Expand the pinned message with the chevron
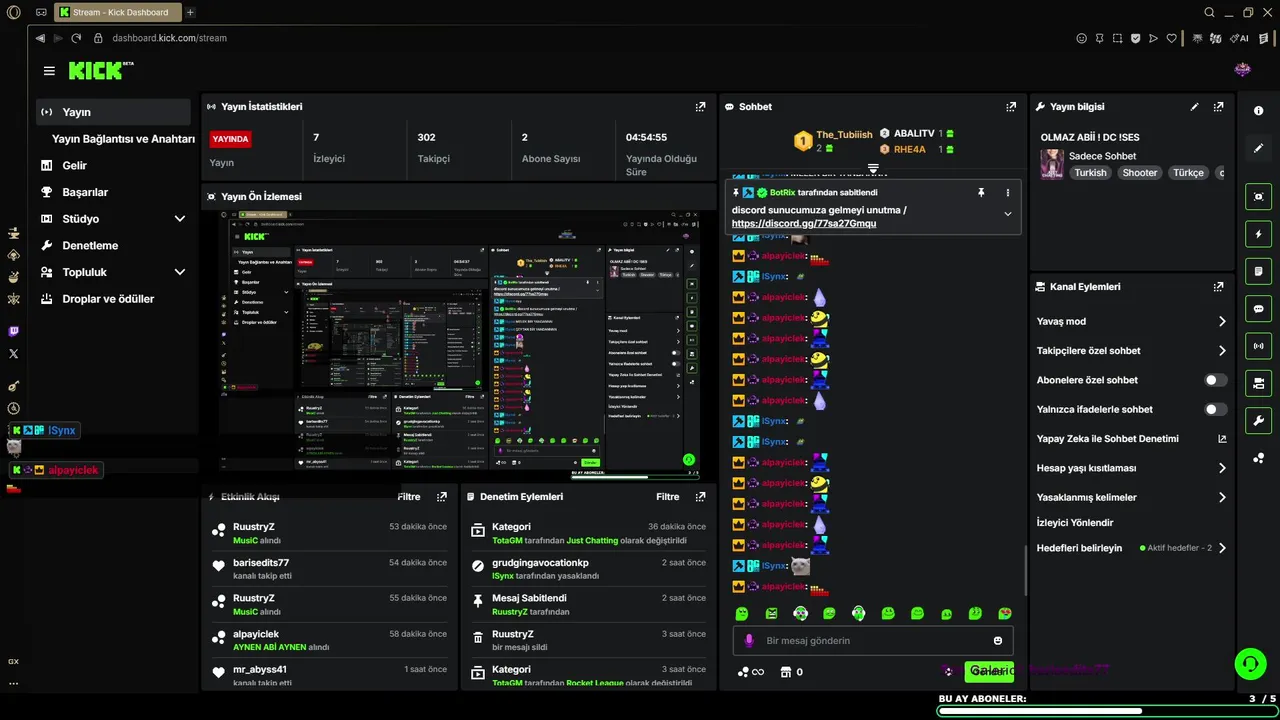 (x=1007, y=214)
